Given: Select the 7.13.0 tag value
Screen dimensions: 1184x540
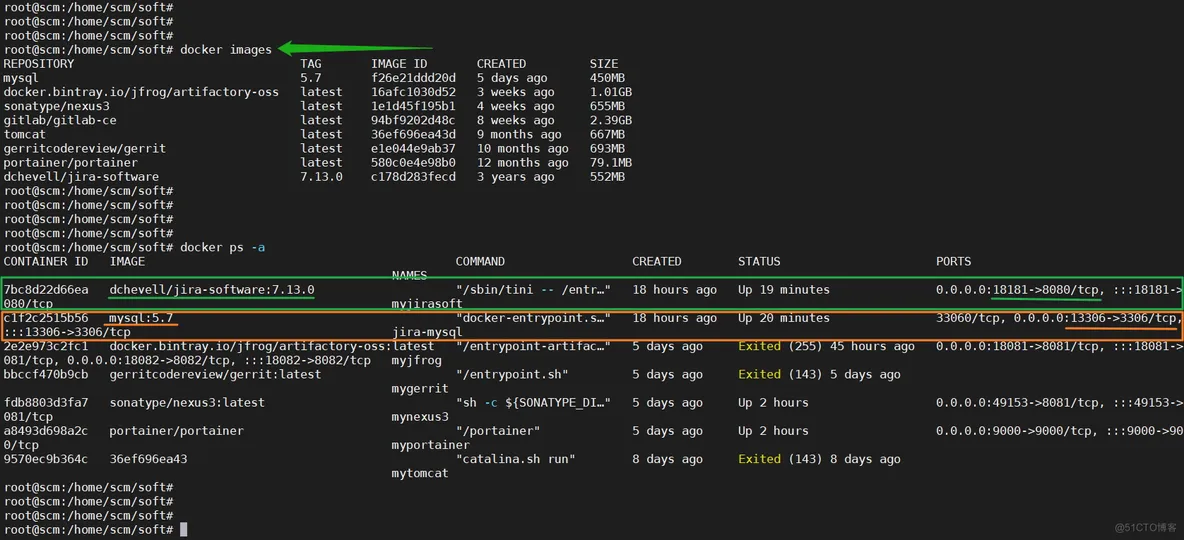Looking at the screenshot, I should pos(321,177).
